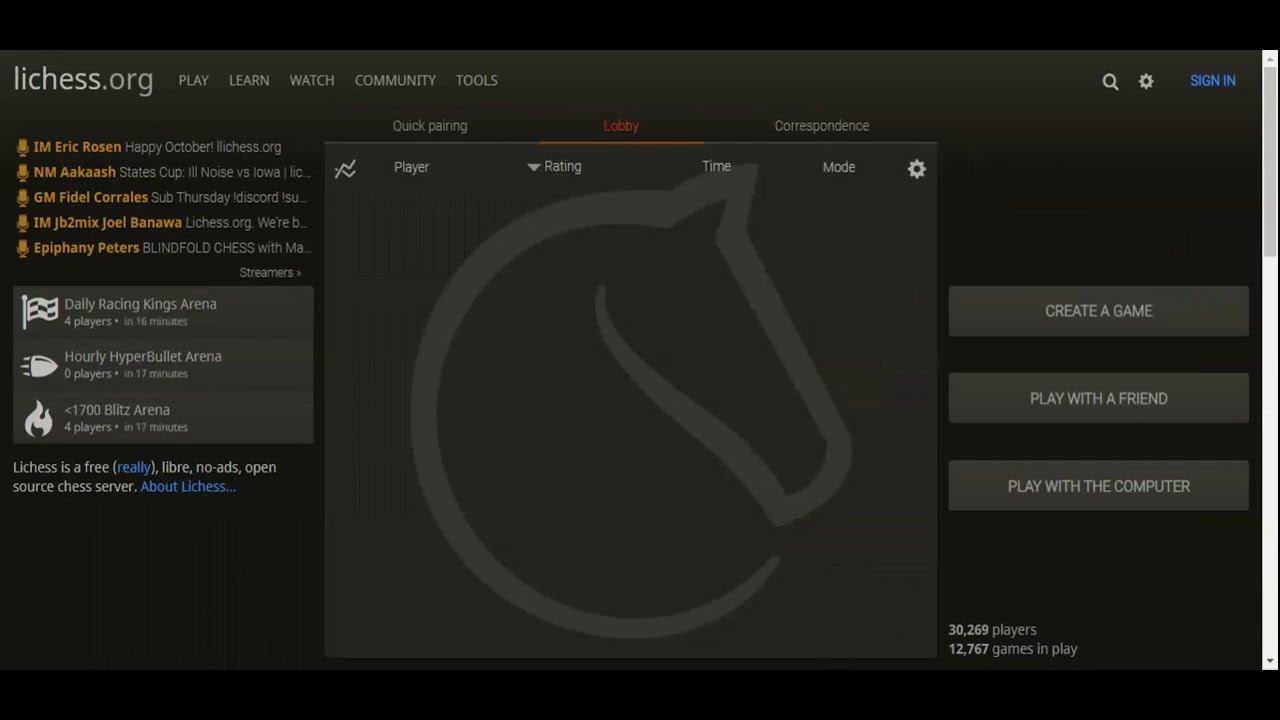Open IM Jb2mix Joel Banawa stream
The height and width of the screenshot is (720, 1280).
pos(170,223)
